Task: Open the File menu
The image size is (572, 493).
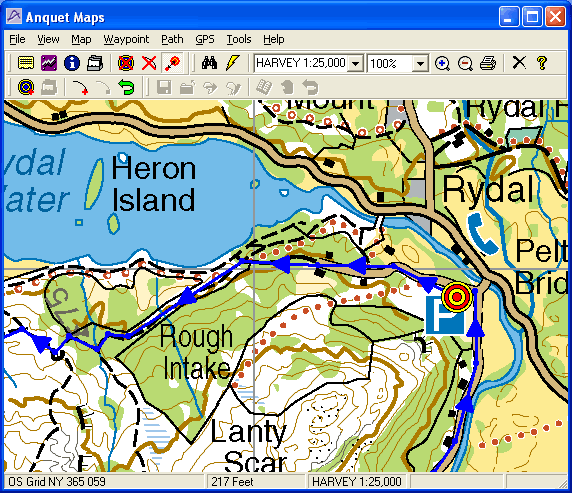Action: tap(17, 39)
